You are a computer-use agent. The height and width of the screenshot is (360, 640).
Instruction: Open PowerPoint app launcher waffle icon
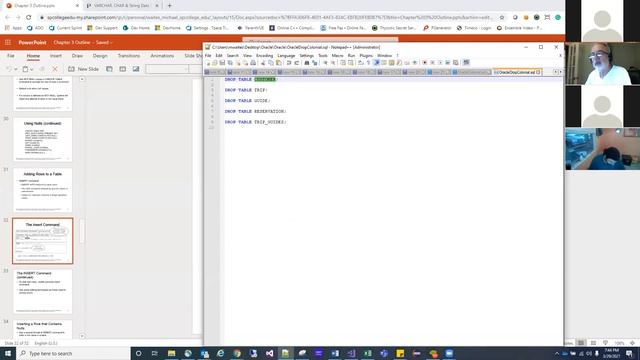(x=8, y=42)
